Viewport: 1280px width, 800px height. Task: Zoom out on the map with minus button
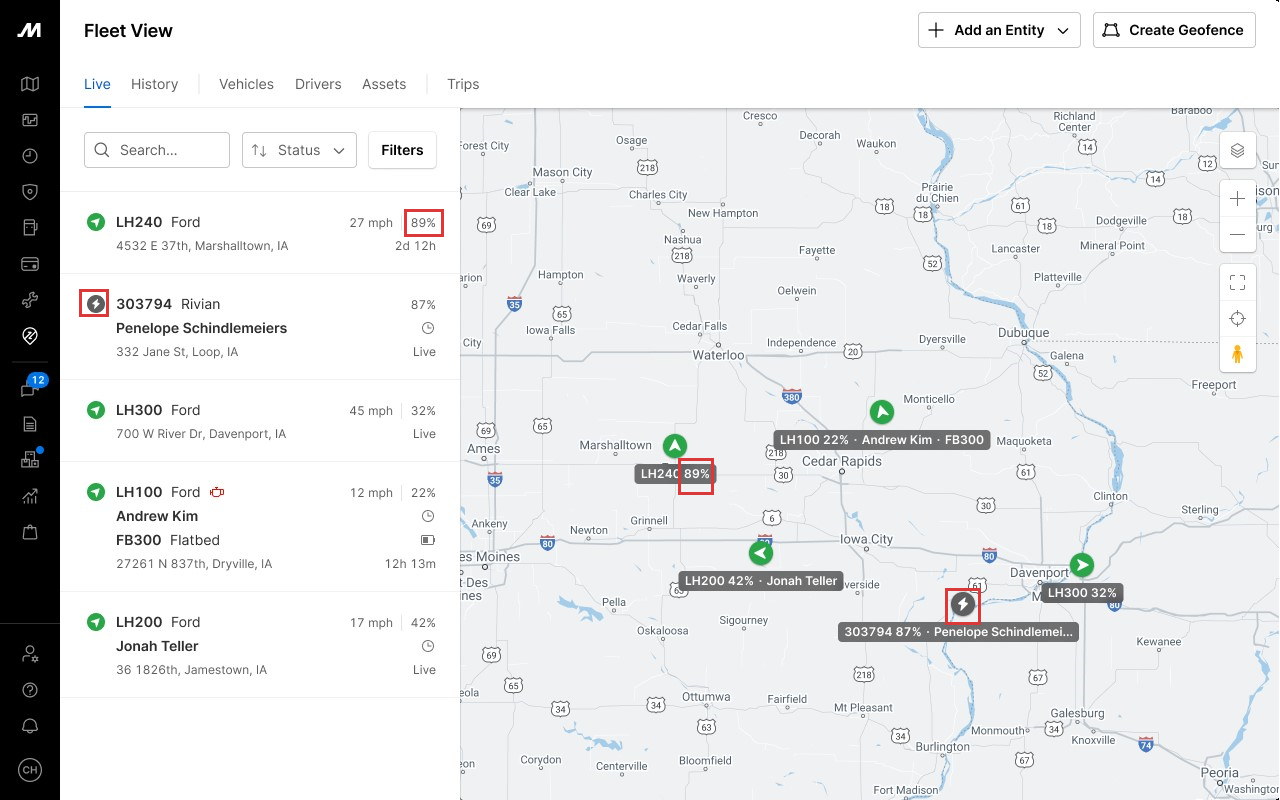pyautogui.click(x=1238, y=234)
